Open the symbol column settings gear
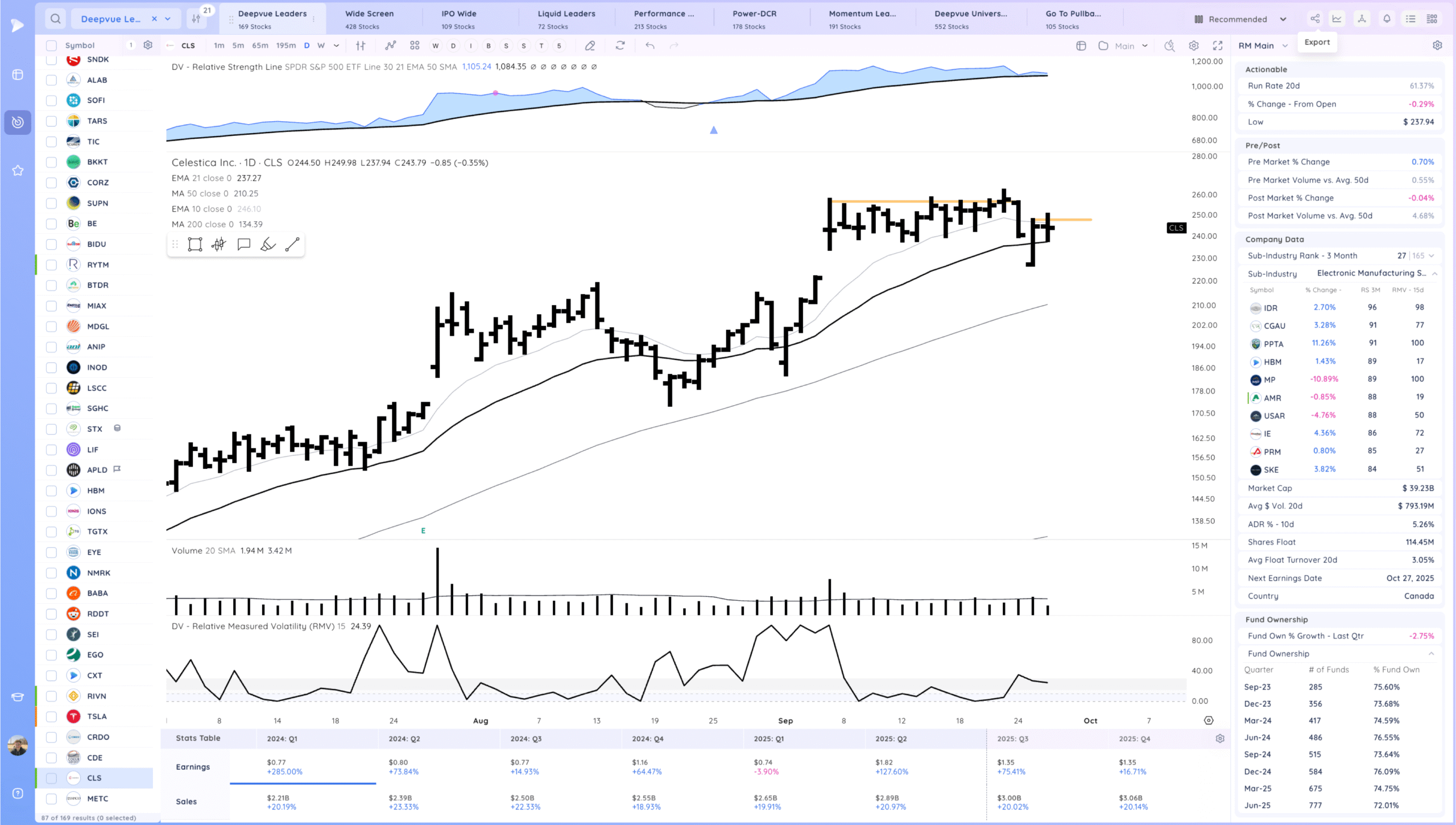The image size is (1456, 825). (148, 45)
